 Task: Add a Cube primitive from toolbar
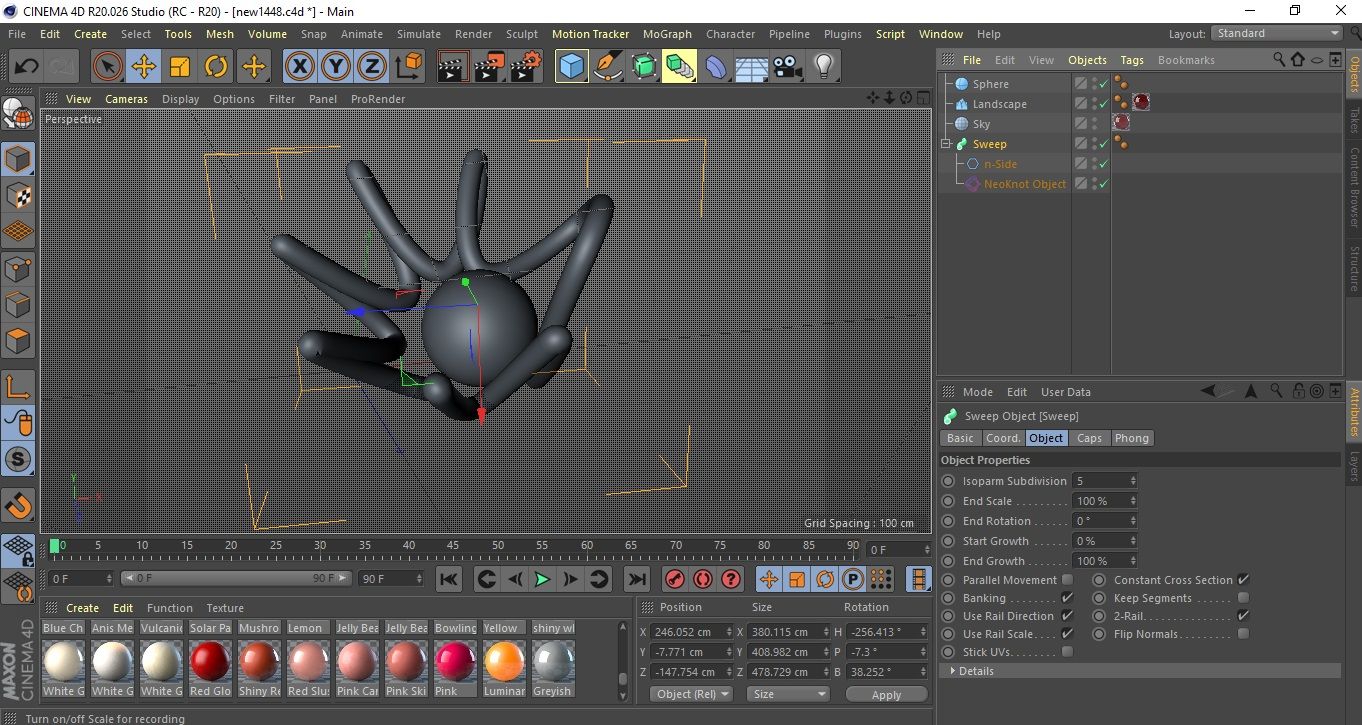(x=572, y=67)
